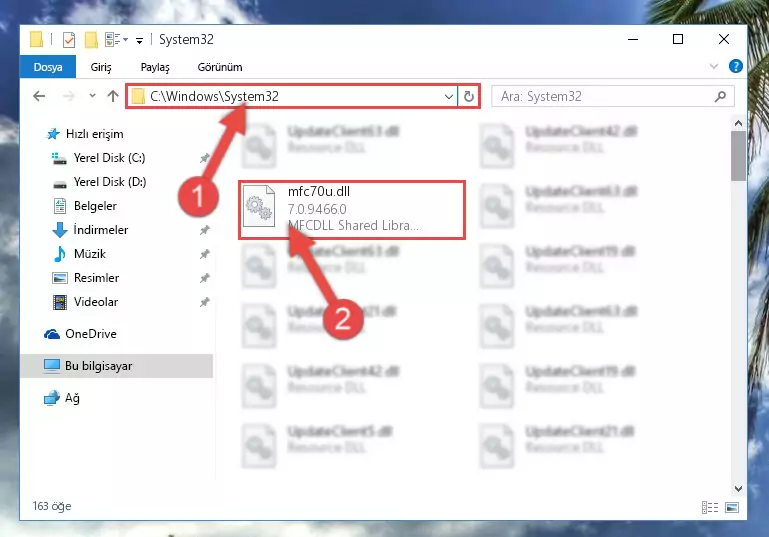Viewport: 769px width, 537px height.
Task: Go forward with the right arrow
Action: [x=69, y=96]
